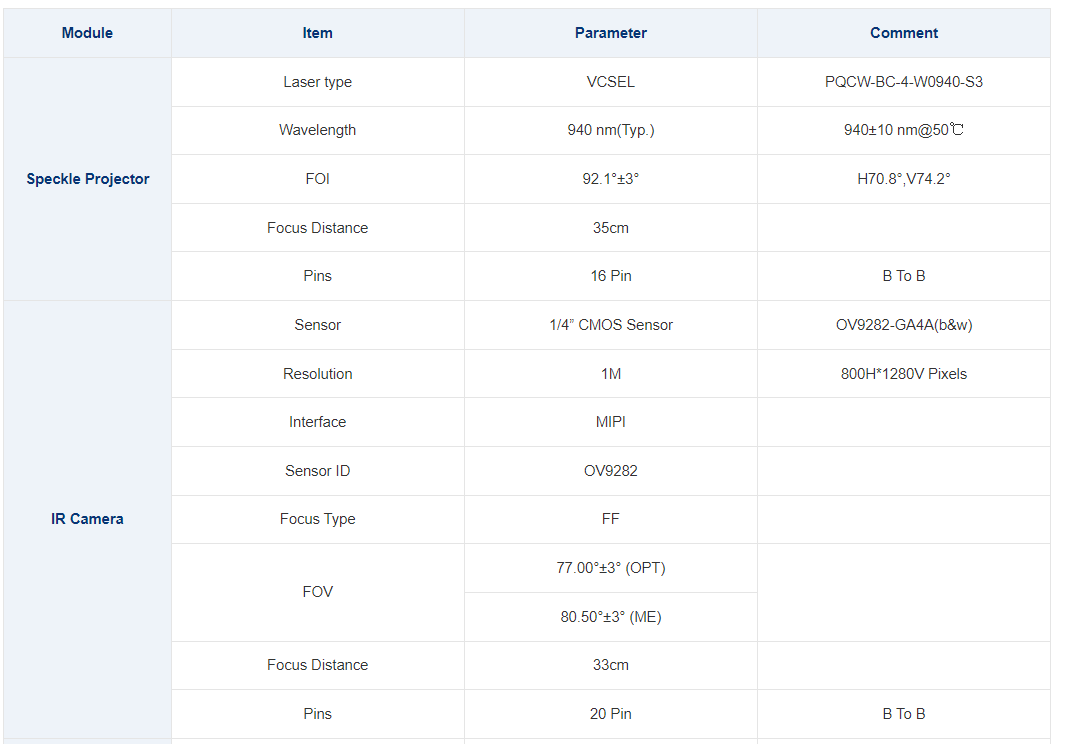Viewport: 1067px width, 744px height.
Task: Click the Comment column header
Action: (x=903, y=33)
